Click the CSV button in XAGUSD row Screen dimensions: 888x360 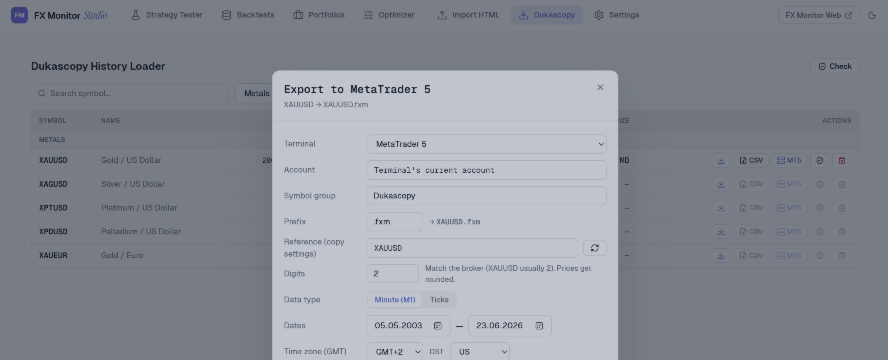(751, 184)
